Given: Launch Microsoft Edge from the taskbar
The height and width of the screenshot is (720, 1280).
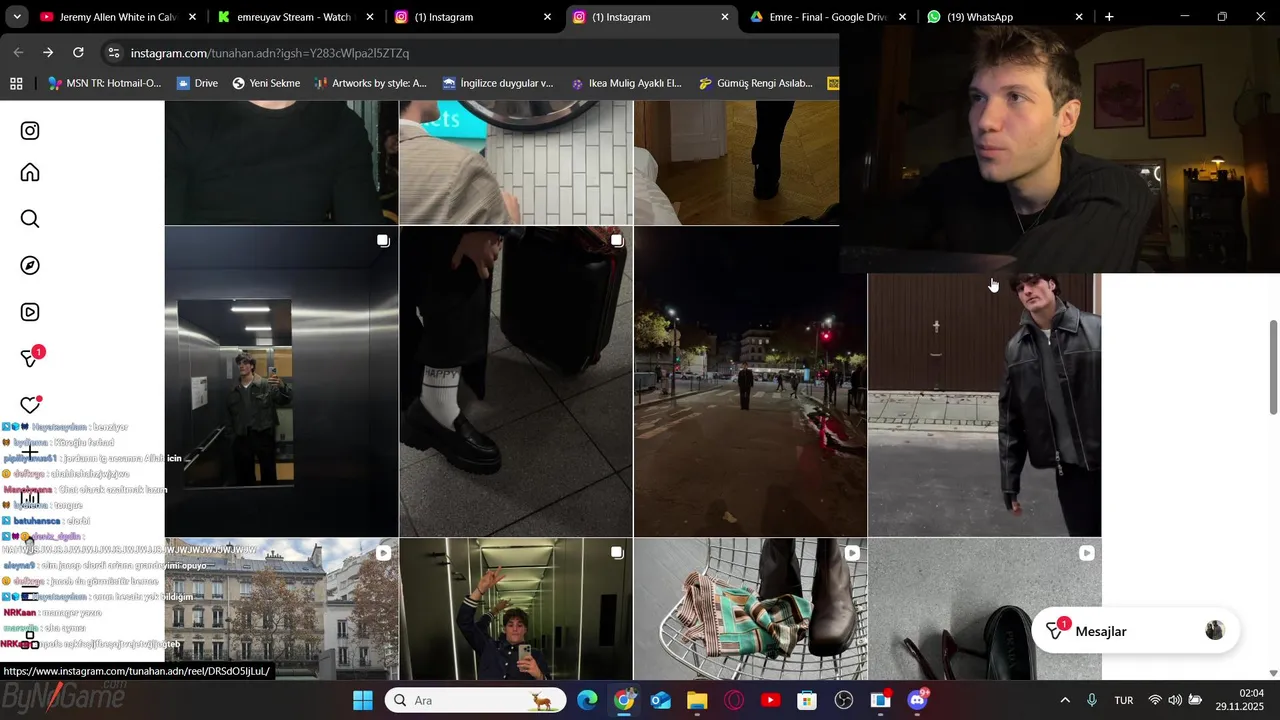Looking at the screenshot, I should pyautogui.click(x=587, y=700).
